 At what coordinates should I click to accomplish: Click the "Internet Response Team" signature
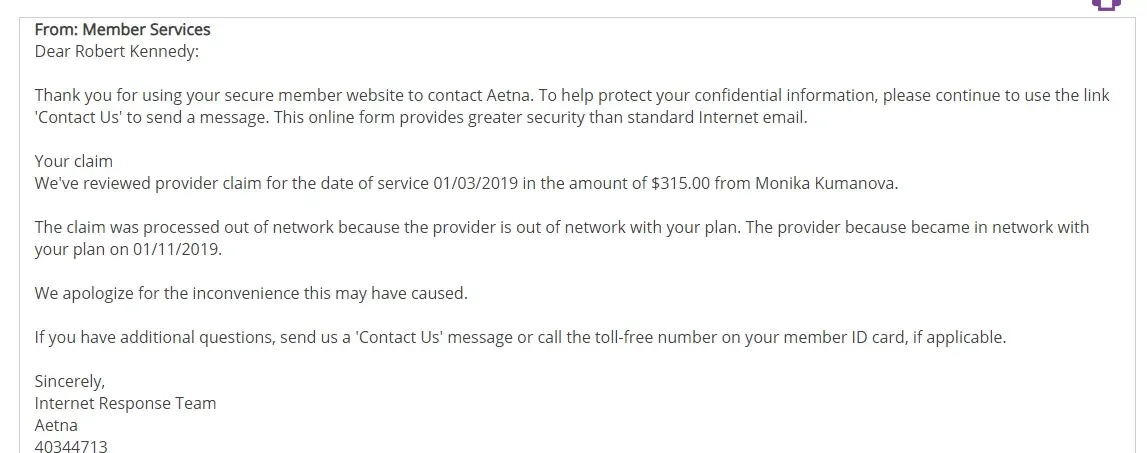pos(125,403)
